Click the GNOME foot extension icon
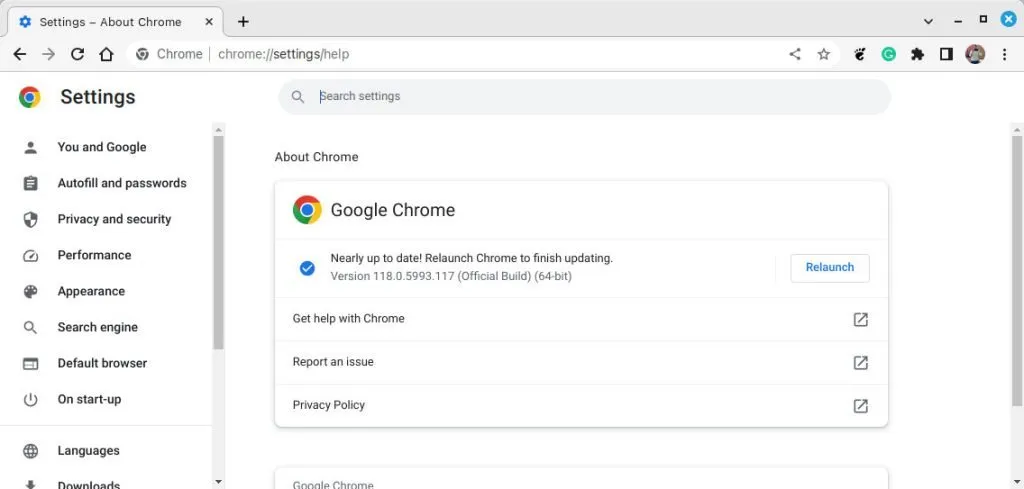Viewport: 1024px width, 489px height. pyautogui.click(x=860, y=54)
